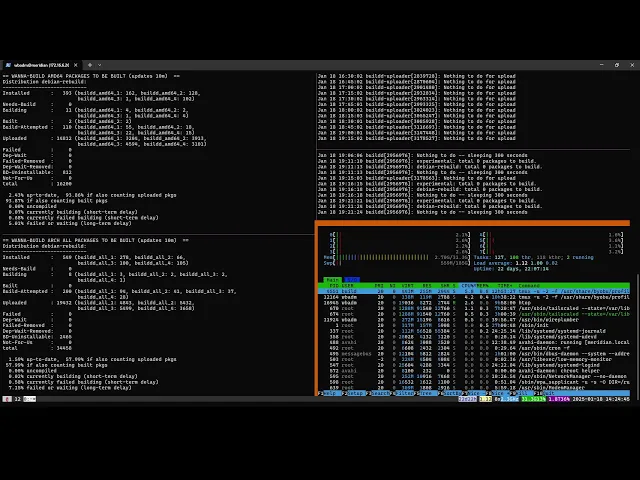Open F6 SortBy menu in htop
This screenshot has height=480, width=640.
pyautogui.click(x=450, y=393)
